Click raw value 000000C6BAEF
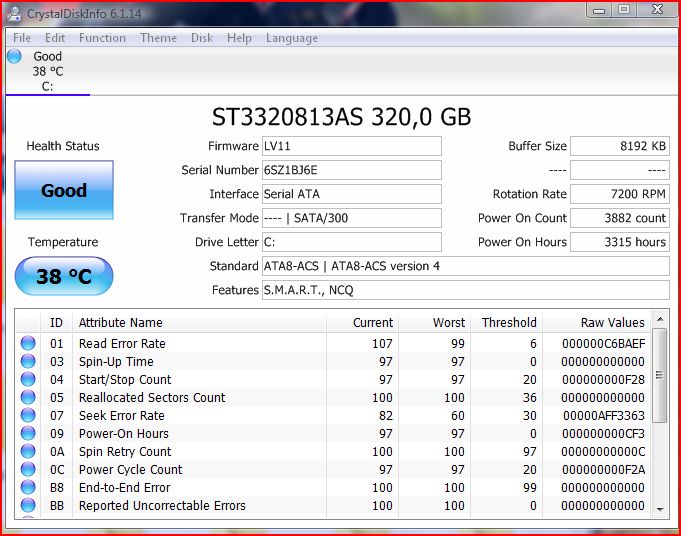Image resolution: width=681 pixels, height=536 pixels. (x=603, y=344)
